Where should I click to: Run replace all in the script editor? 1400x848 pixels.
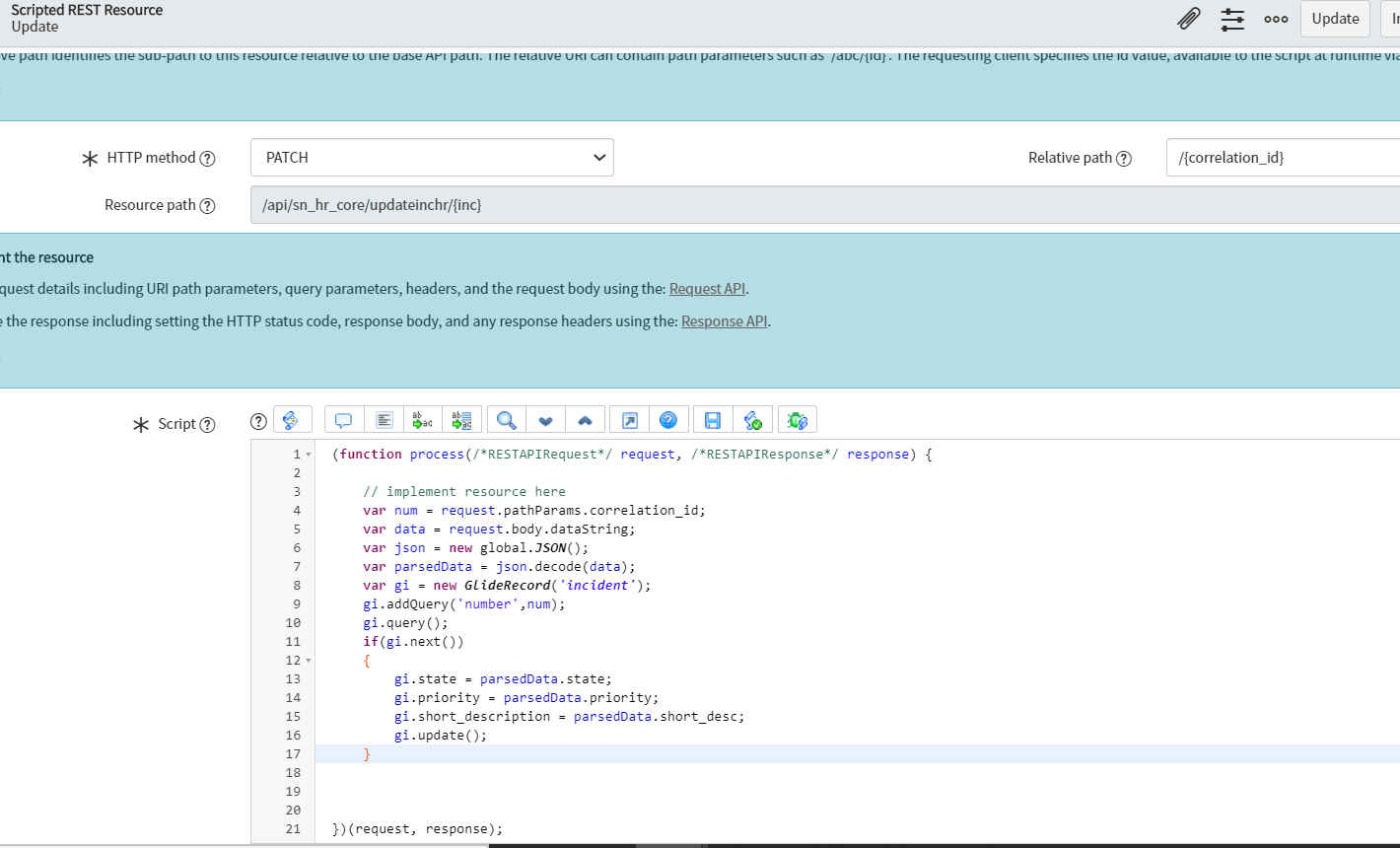point(461,419)
